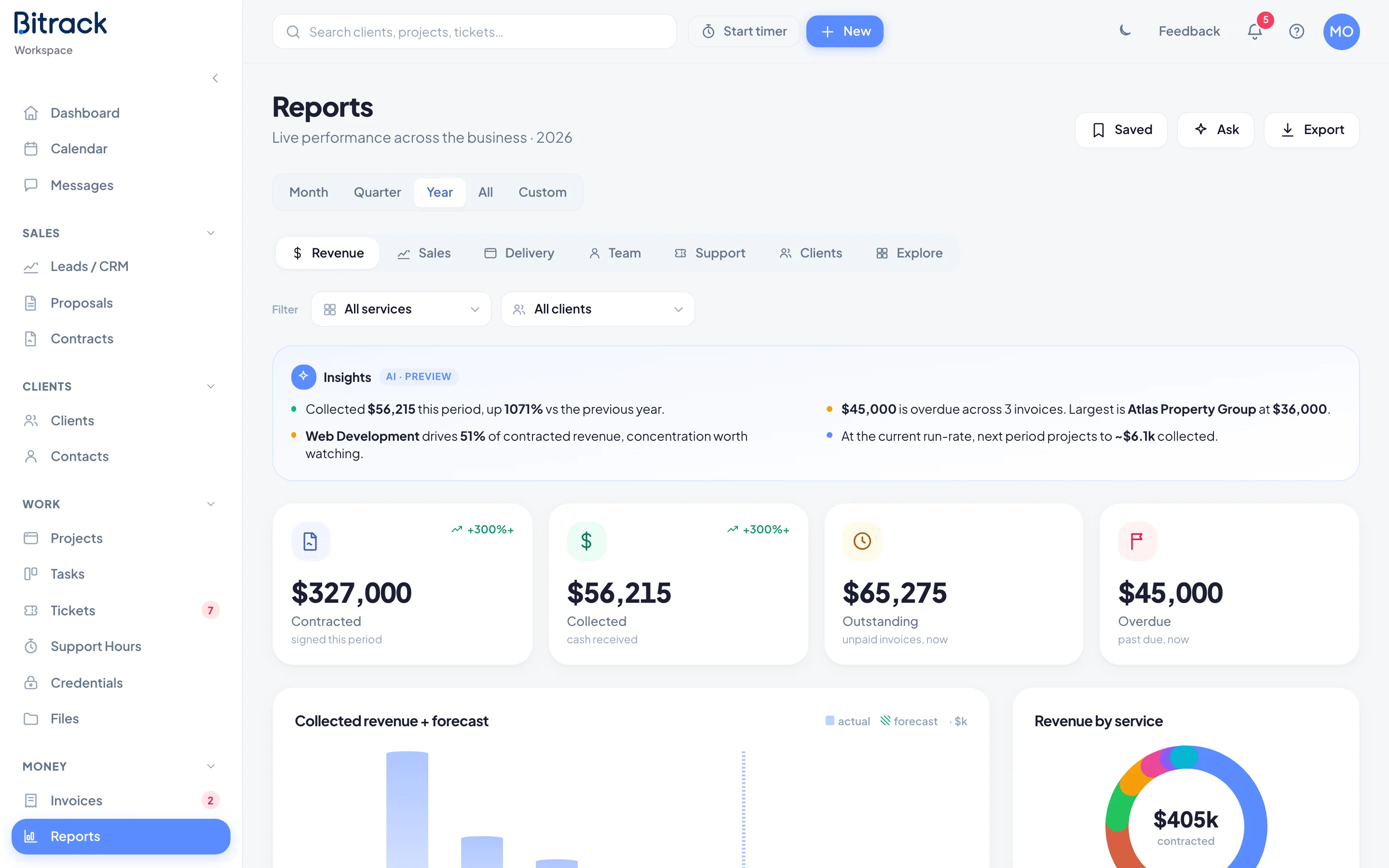Click the search clients input field
This screenshot has width=1389, height=868.
tap(475, 31)
